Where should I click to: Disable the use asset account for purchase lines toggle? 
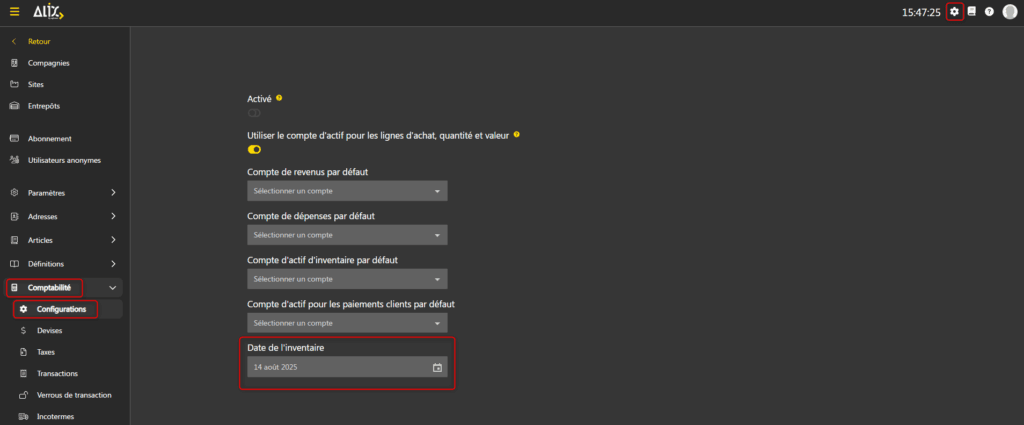tap(254, 149)
